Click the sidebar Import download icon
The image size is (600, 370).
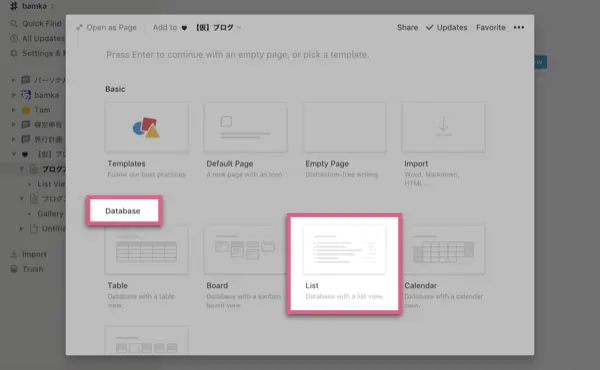(x=14, y=254)
